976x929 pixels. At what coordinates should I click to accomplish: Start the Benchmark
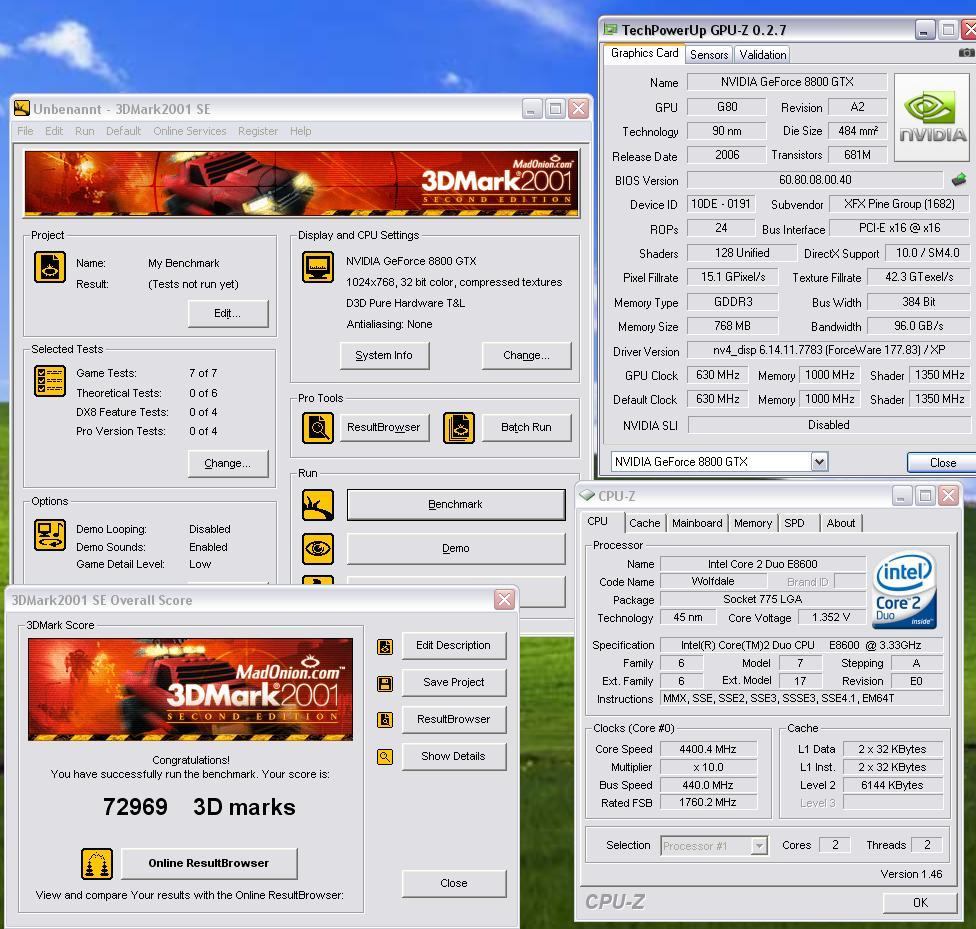click(456, 504)
